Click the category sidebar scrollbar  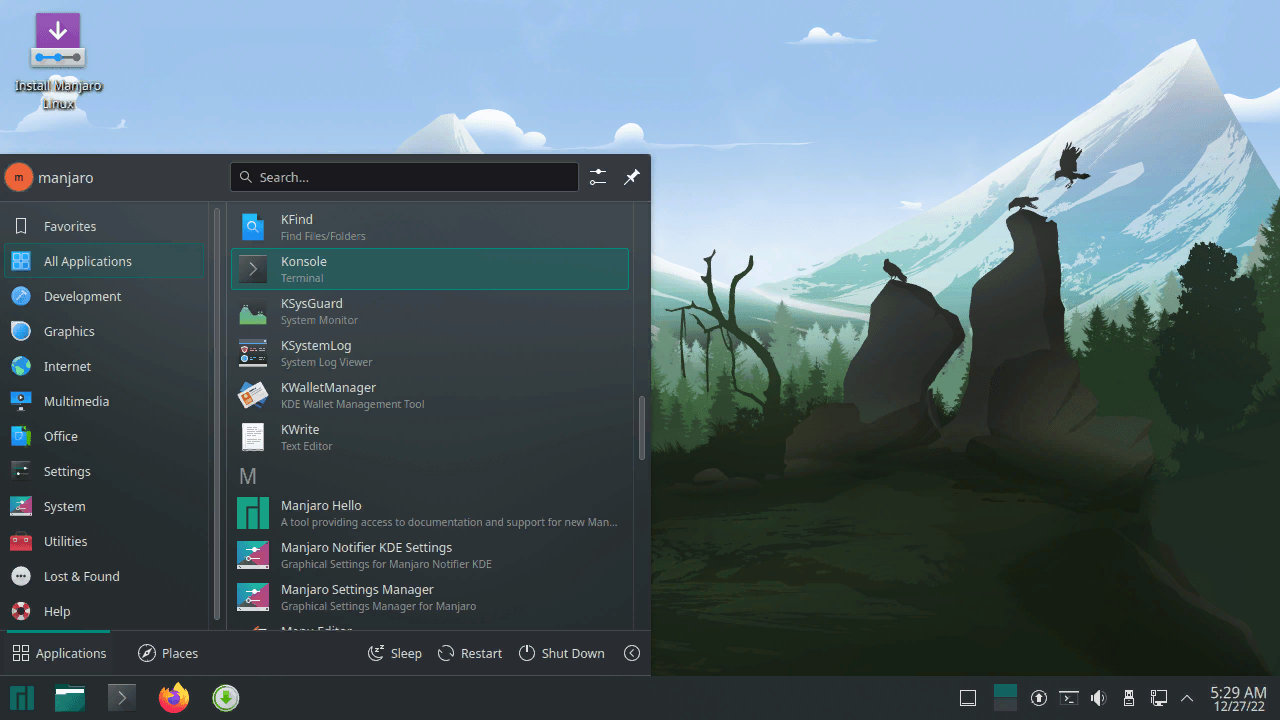pos(217,414)
